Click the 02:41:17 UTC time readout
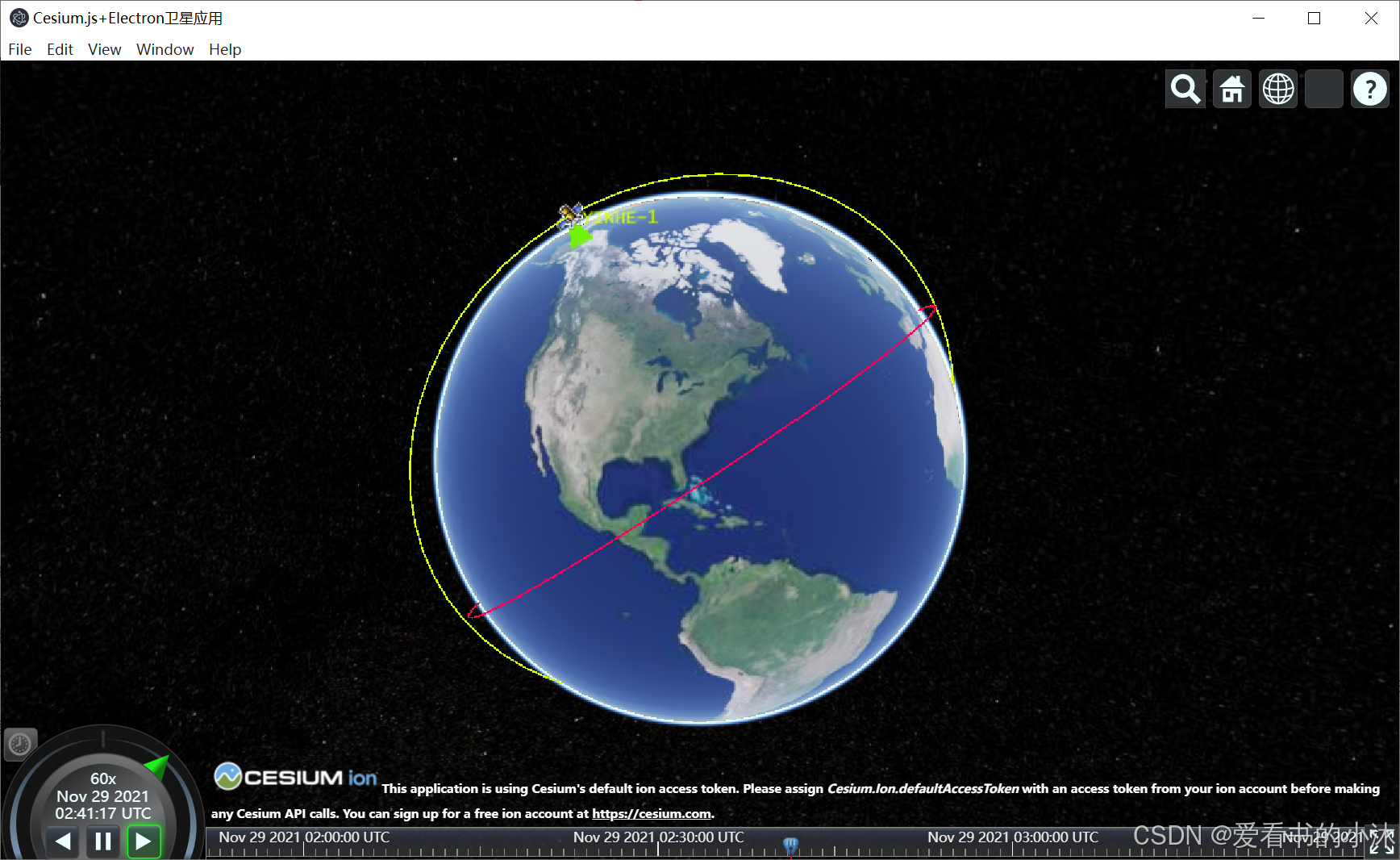 tap(103, 813)
